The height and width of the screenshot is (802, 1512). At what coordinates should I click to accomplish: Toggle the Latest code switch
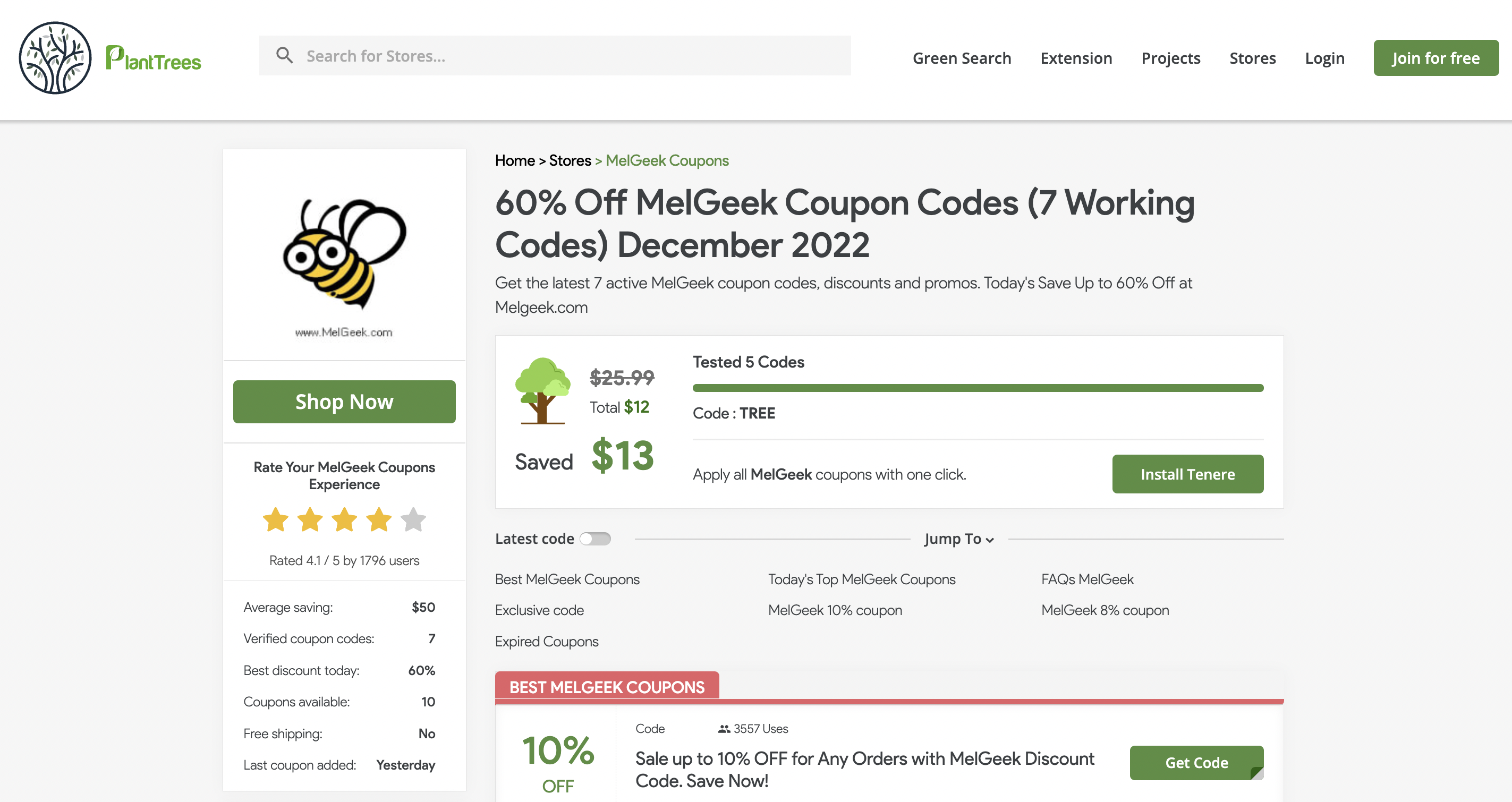(595, 539)
